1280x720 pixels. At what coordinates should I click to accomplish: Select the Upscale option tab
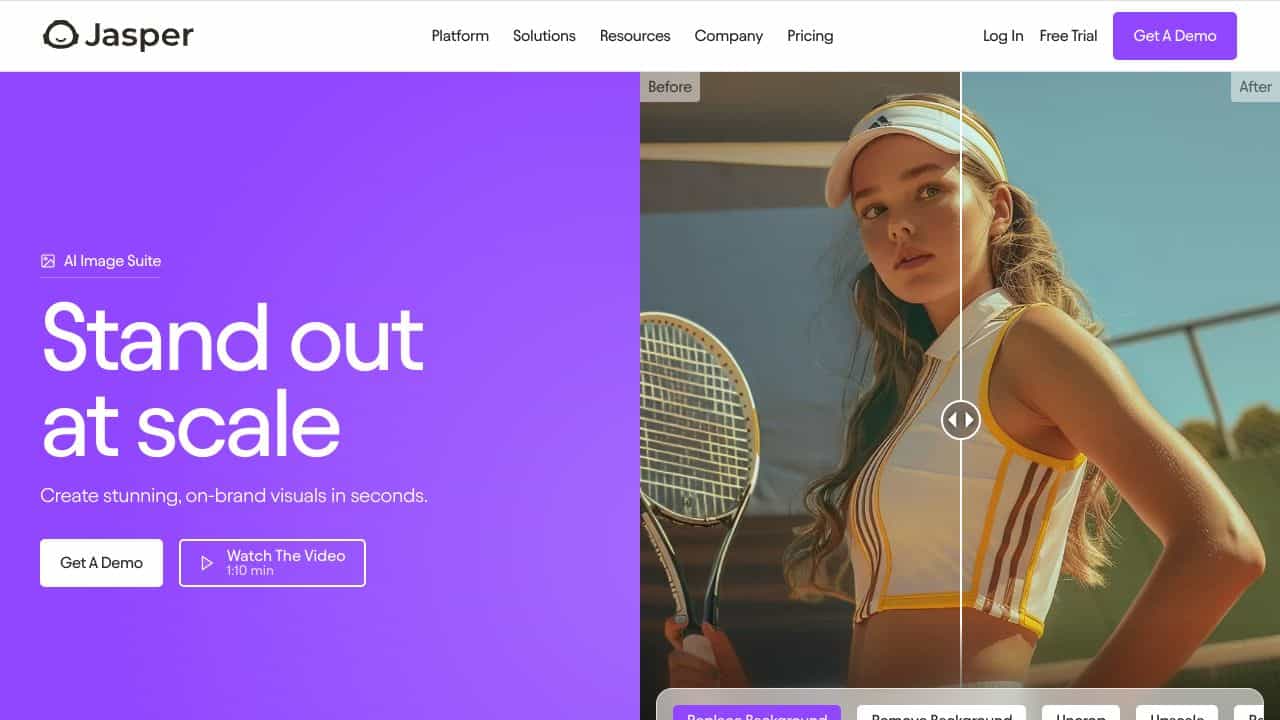[x=1177, y=713]
